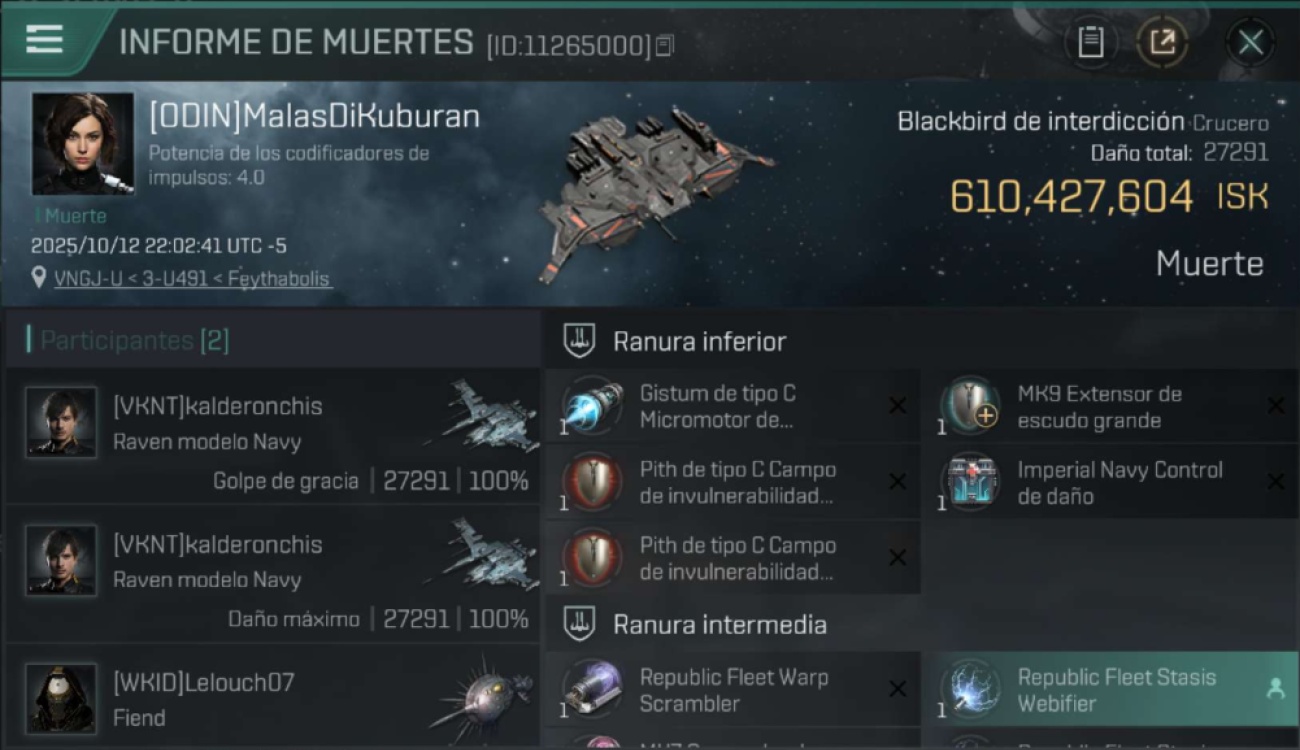Viewport: 1300px width, 750px height.
Task: Click the Republic Fleet Stasis Webifier icon
Action: (x=970, y=690)
